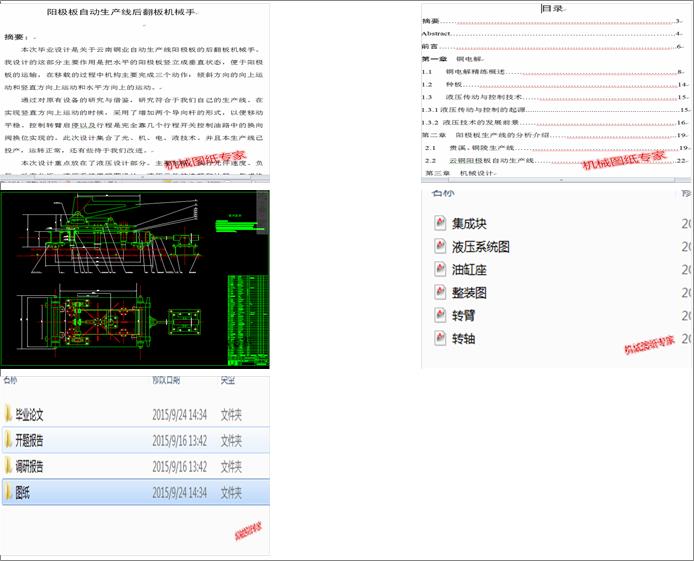694x561 pixels.
Task: Click the horizontal scrollbar under the contents page
Action: [555, 180]
